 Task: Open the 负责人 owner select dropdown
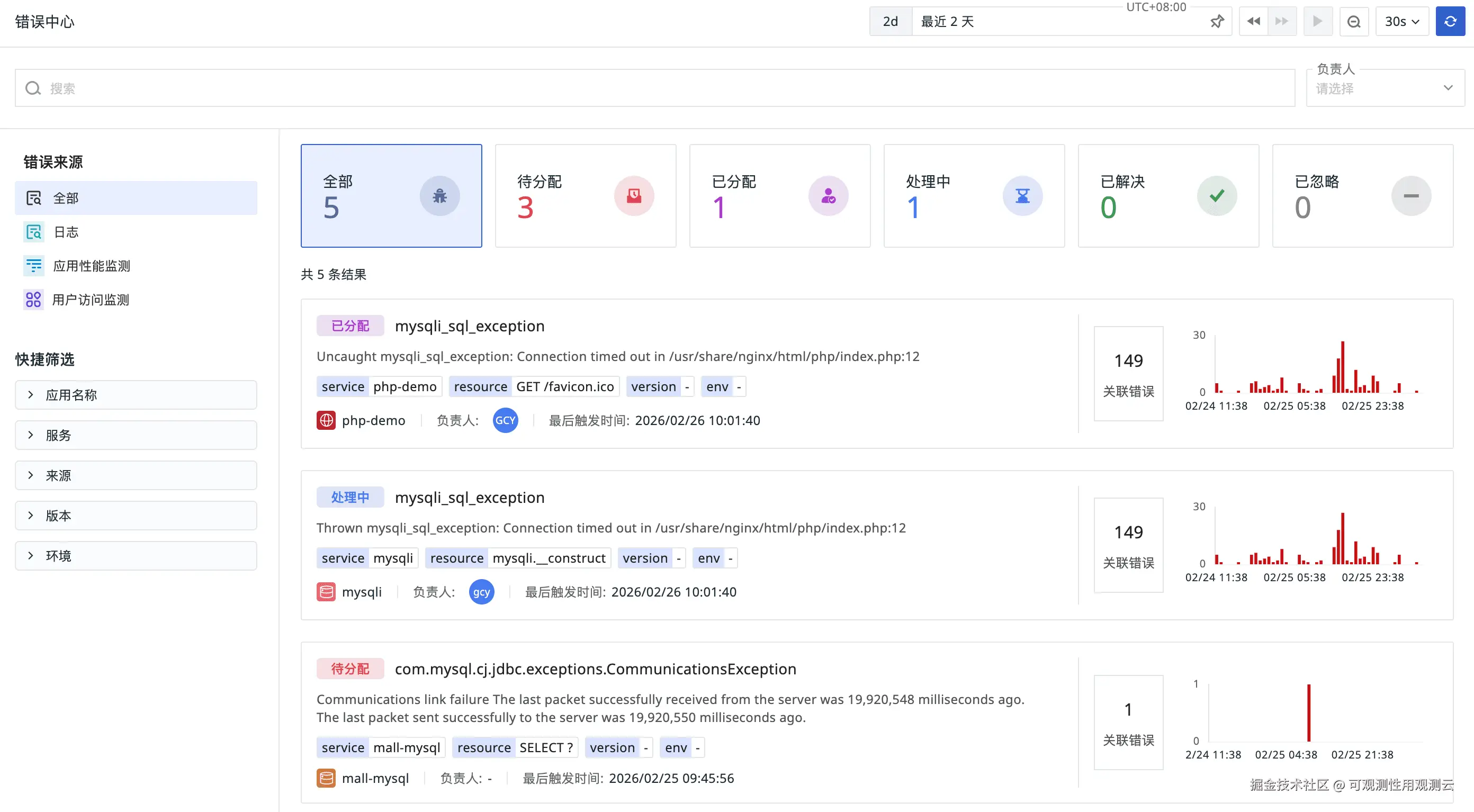pos(1384,88)
